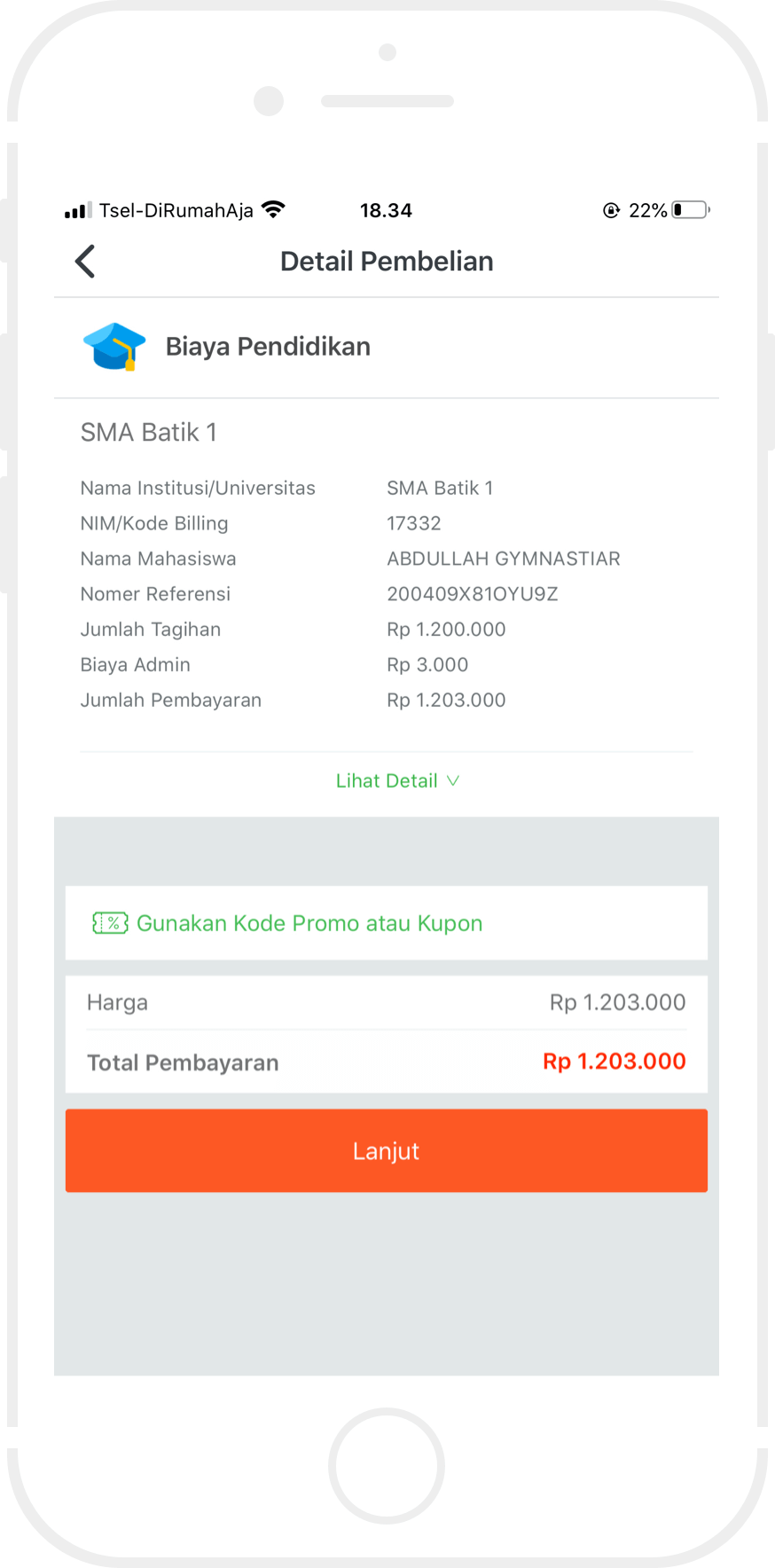The width and height of the screenshot is (775, 1568).
Task: Tap the red Total Pembayaran amount
Action: 614,1062
